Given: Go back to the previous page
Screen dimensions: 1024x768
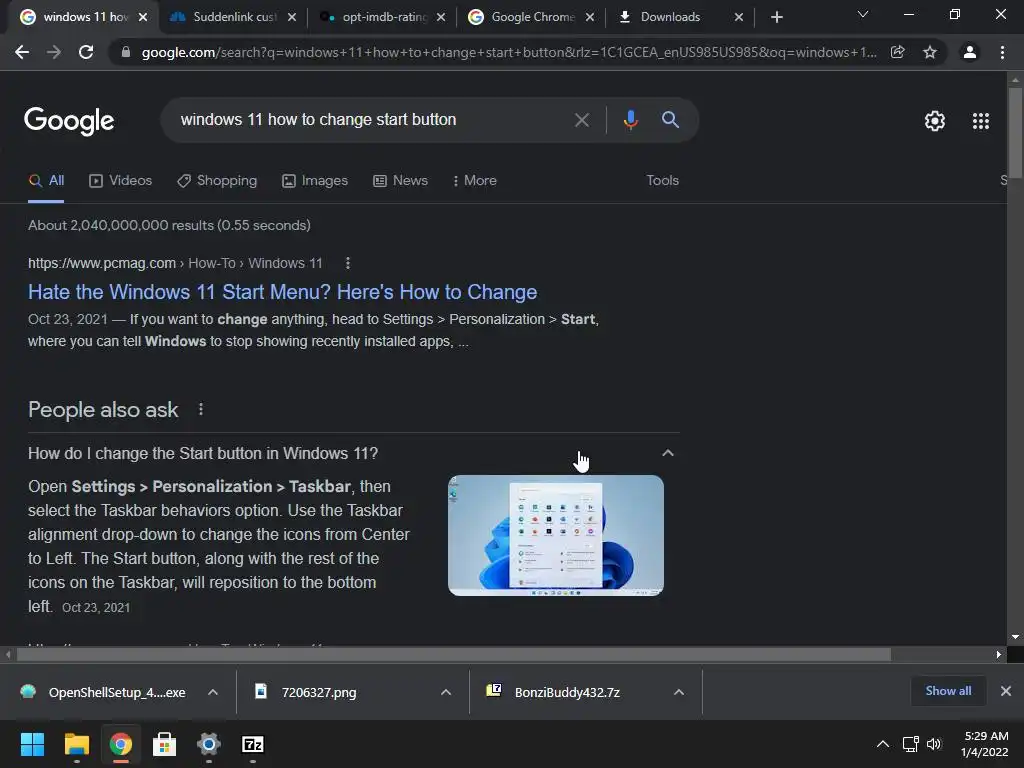Looking at the screenshot, I should (22, 52).
